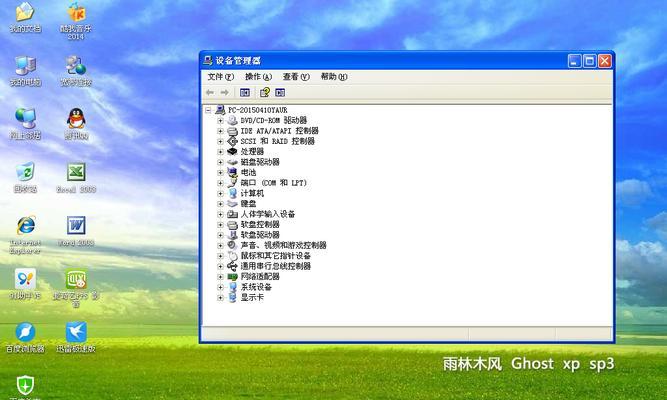Select the 网络适配器 tree row label

tap(260, 277)
